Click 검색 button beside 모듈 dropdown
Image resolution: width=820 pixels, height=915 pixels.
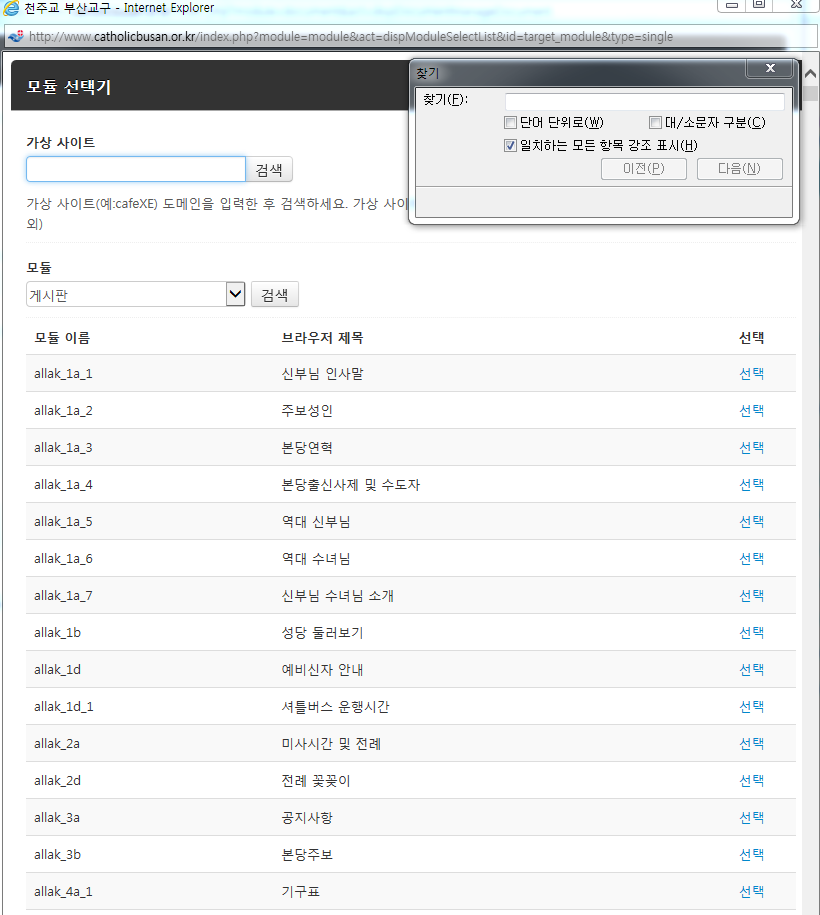tap(275, 295)
